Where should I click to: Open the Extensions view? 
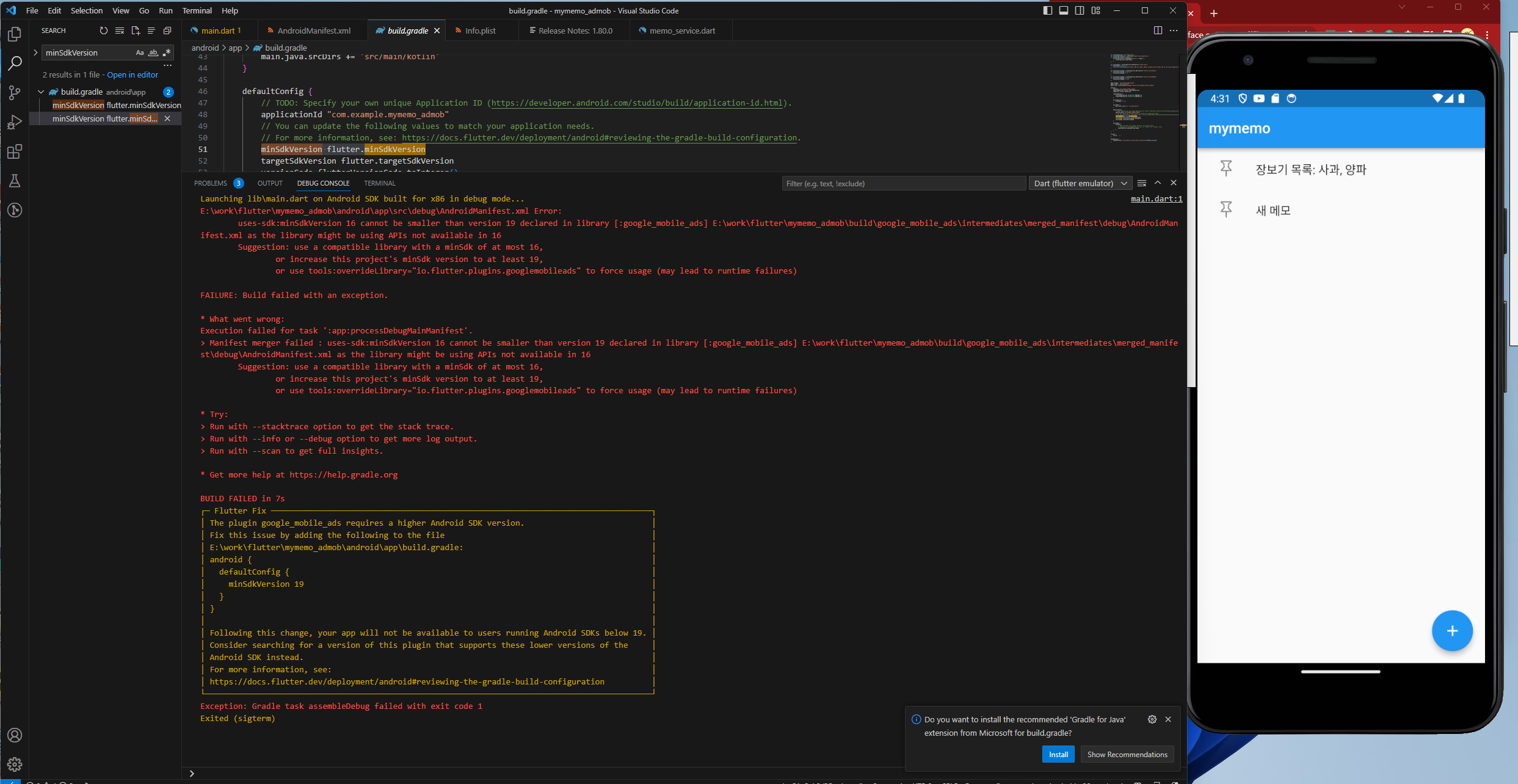coord(15,151)
